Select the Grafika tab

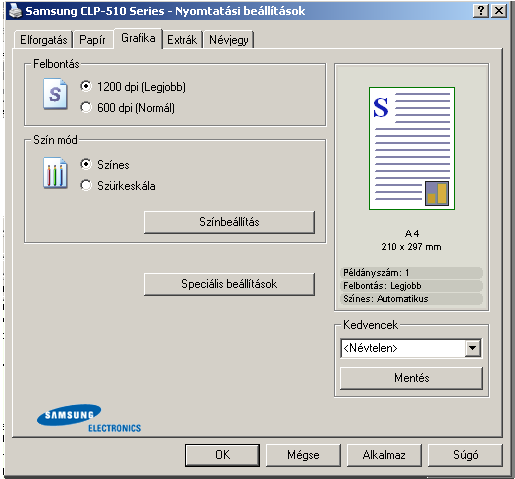click(138, 38)
